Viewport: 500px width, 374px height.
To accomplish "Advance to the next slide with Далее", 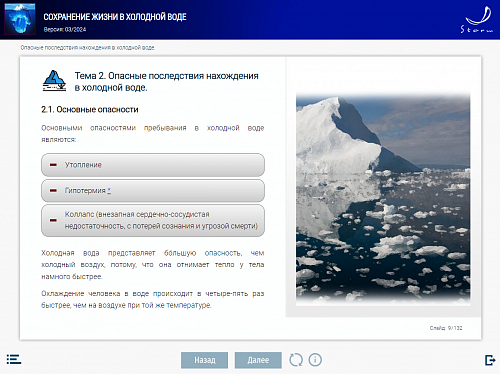I will click(258, 360).
